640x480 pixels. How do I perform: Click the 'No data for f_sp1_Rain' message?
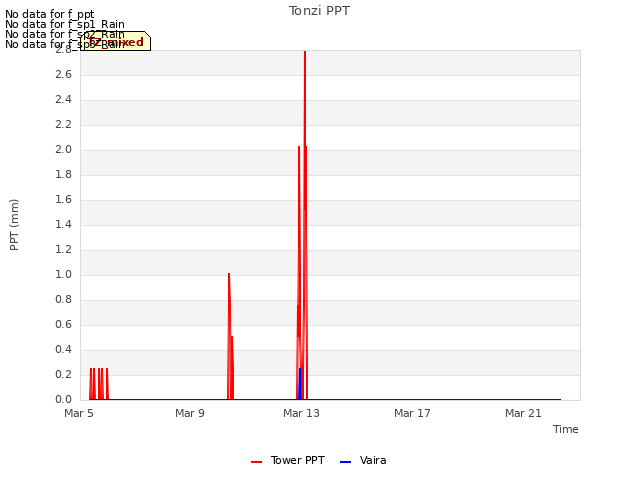(65, 24)
